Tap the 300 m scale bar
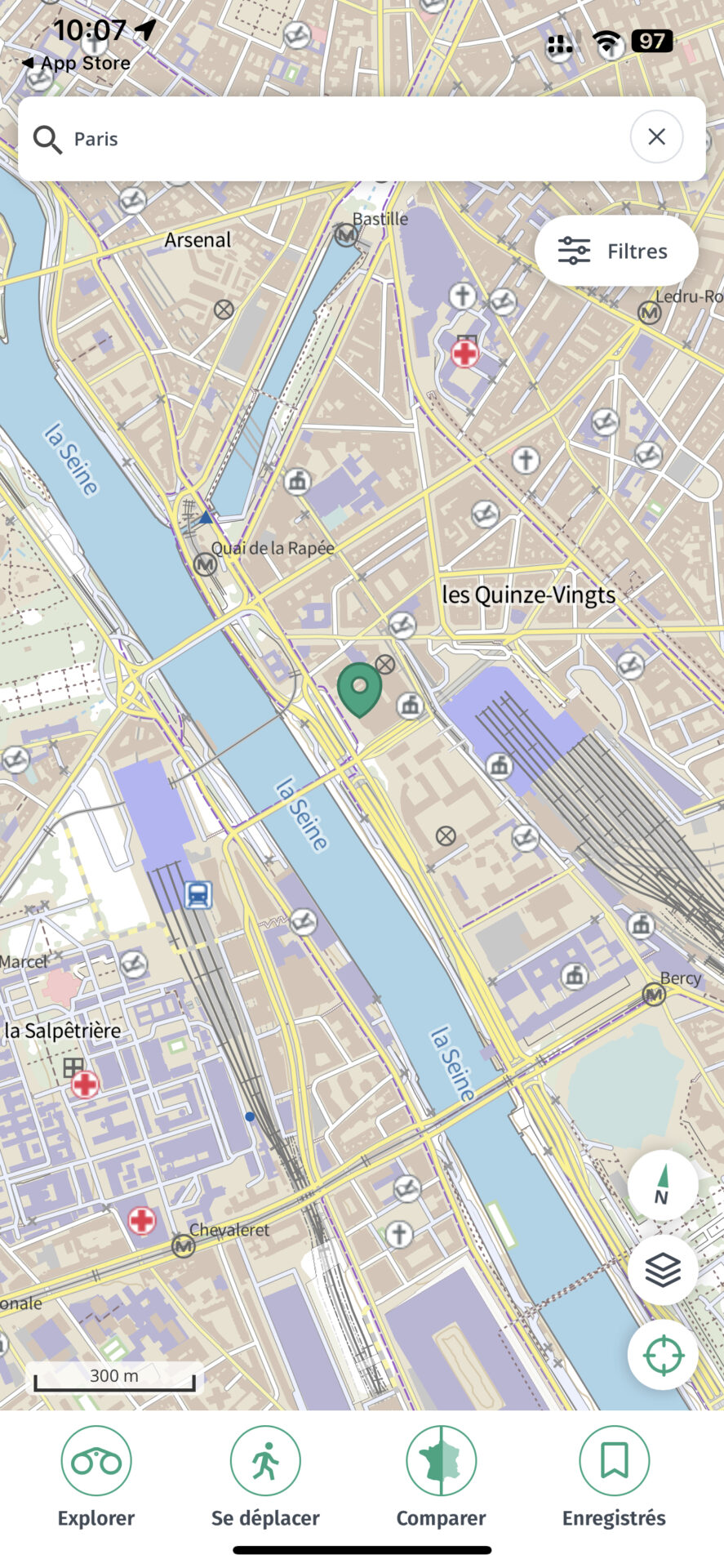Viewport: 724px width, 1568px height. click(114, 1378)
